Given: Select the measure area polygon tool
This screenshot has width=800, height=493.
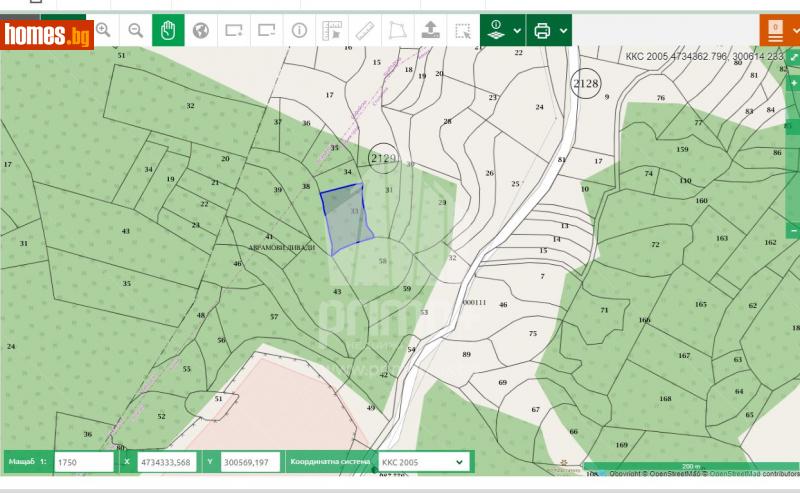Looking at the screenshot, I should [x=397, y=30].
